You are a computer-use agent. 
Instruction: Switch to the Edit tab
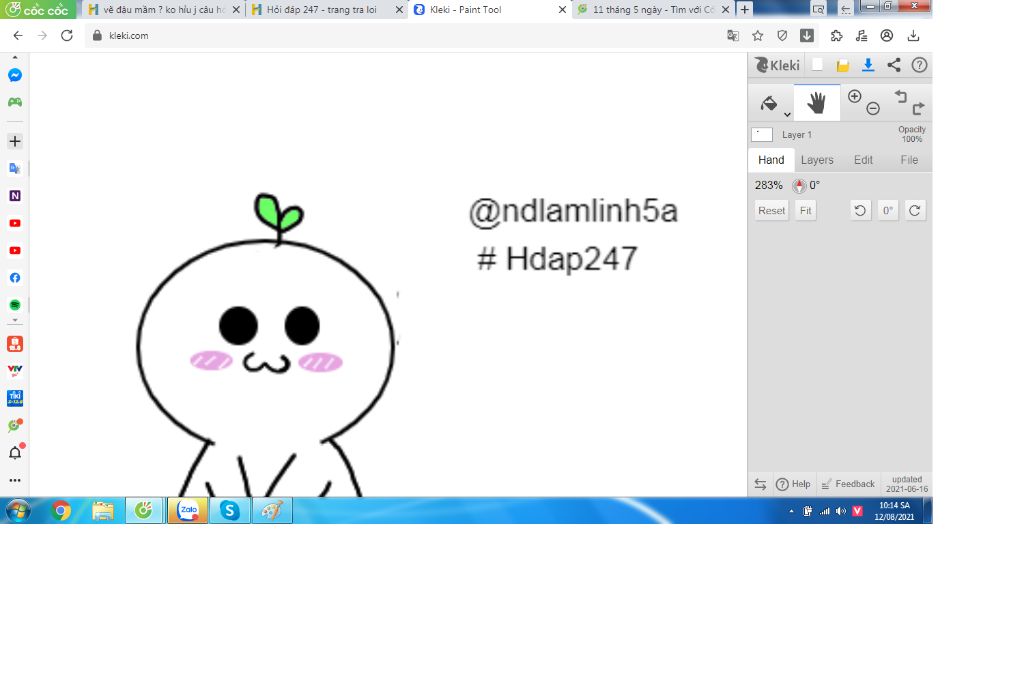coord(863,160)
